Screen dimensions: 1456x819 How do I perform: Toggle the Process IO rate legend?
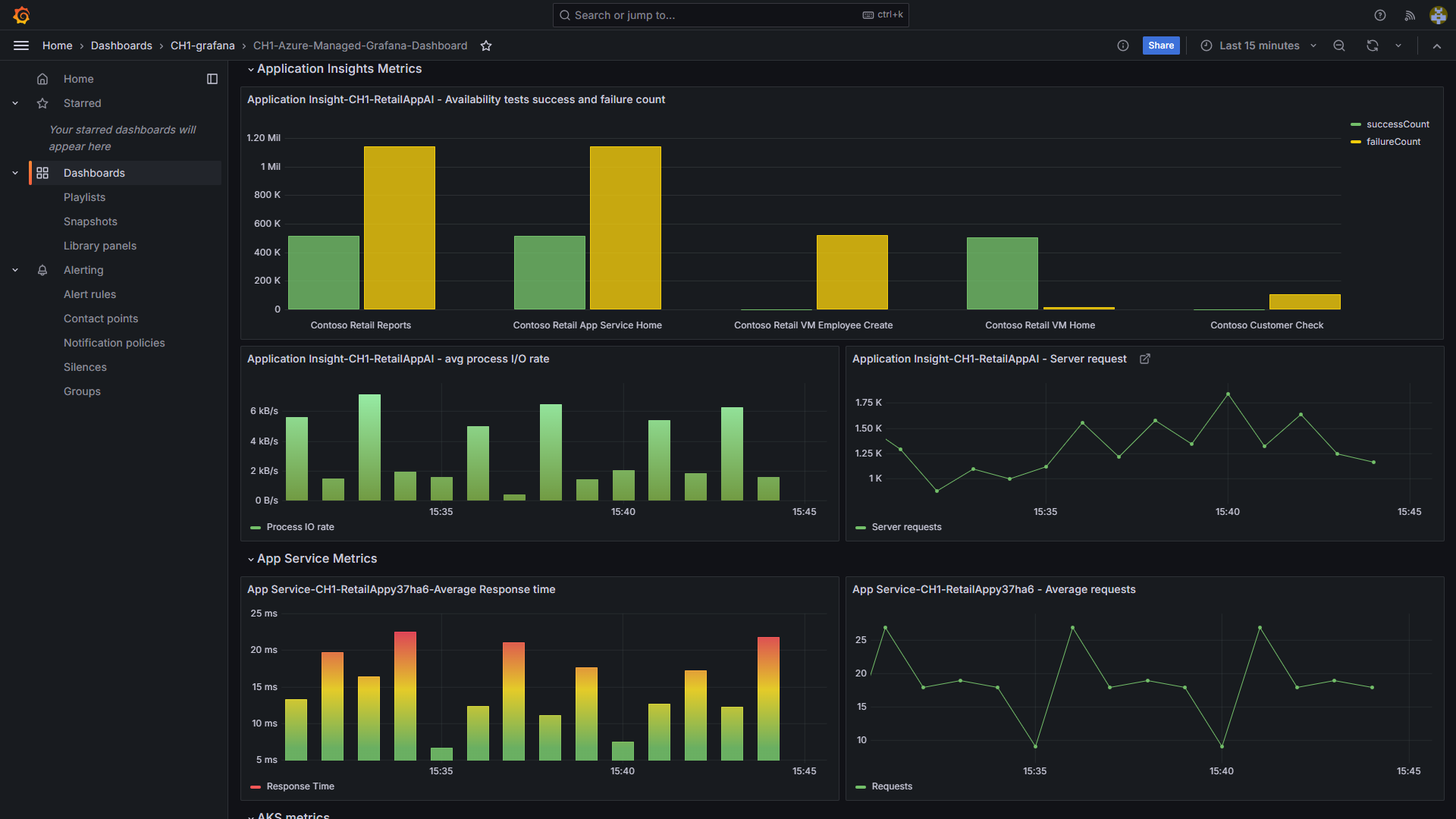click(299, 526)
